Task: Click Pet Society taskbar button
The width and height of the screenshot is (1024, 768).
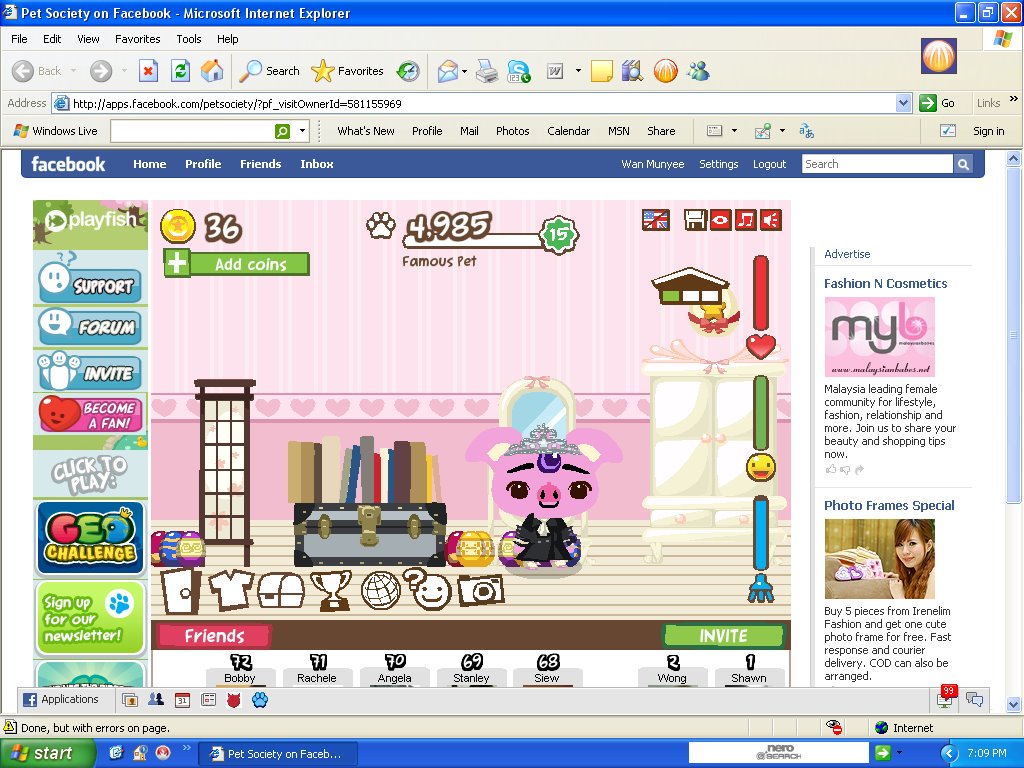Action: coord(278,754)
